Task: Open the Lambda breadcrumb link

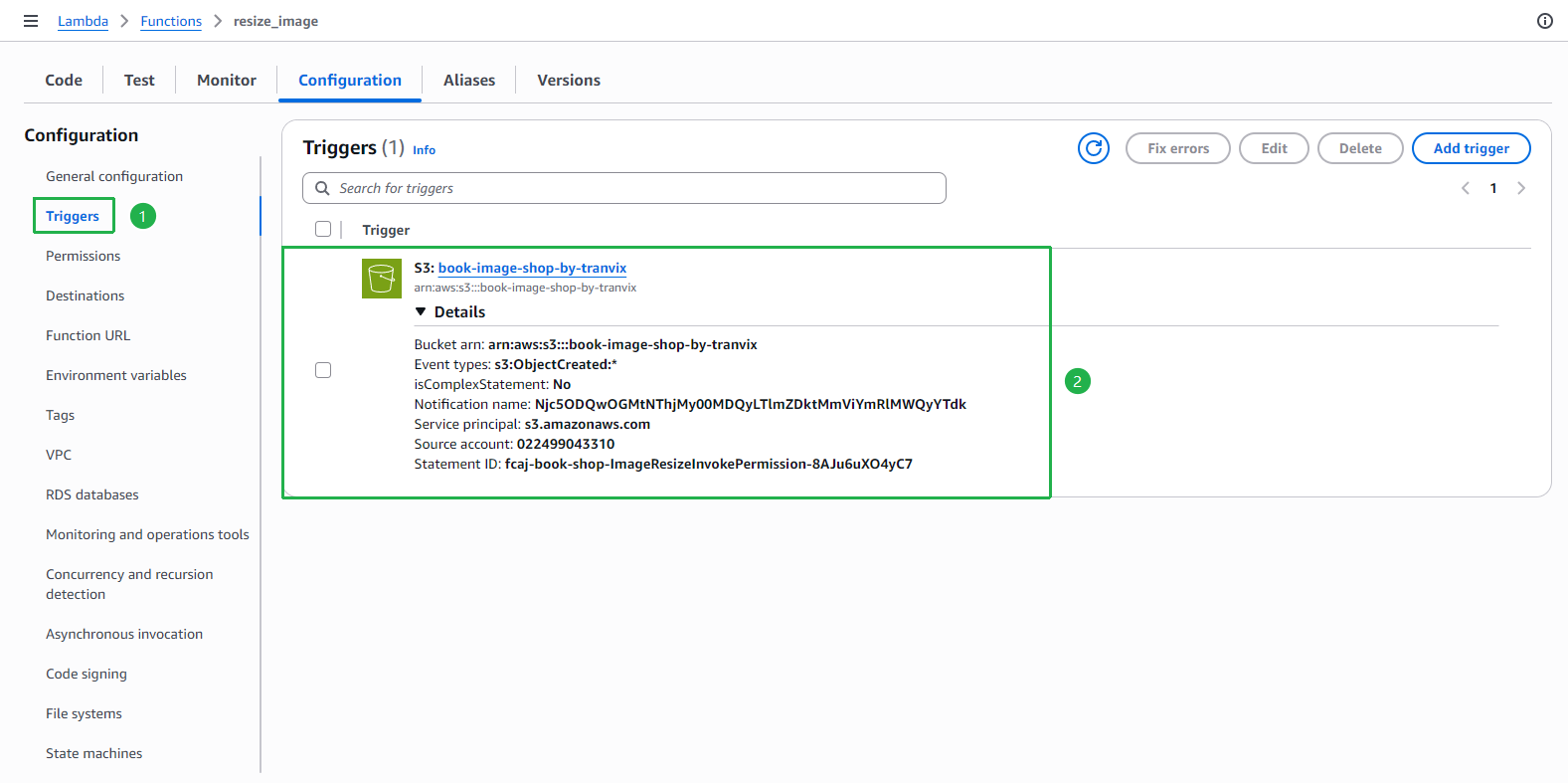Action: [83, 21]
